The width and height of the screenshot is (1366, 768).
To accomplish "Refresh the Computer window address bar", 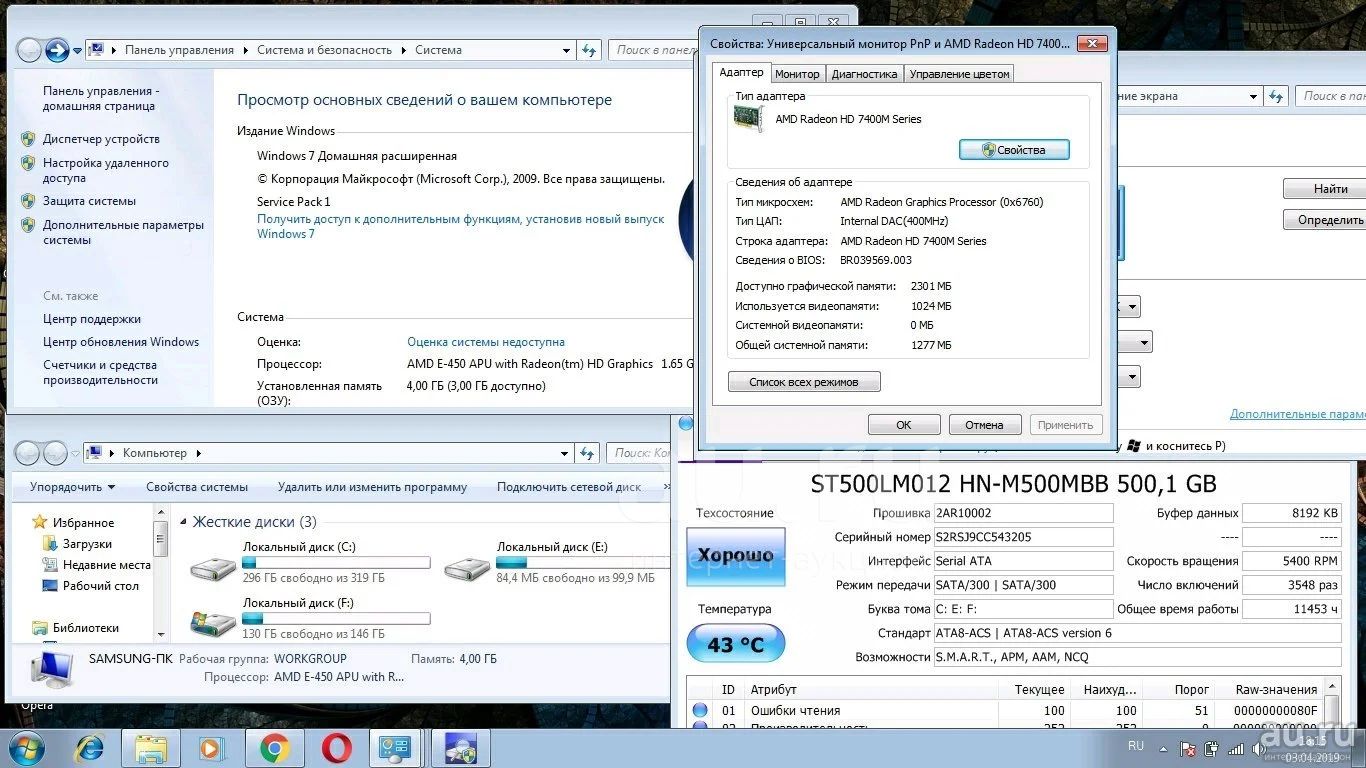I will tap(587, 453).
